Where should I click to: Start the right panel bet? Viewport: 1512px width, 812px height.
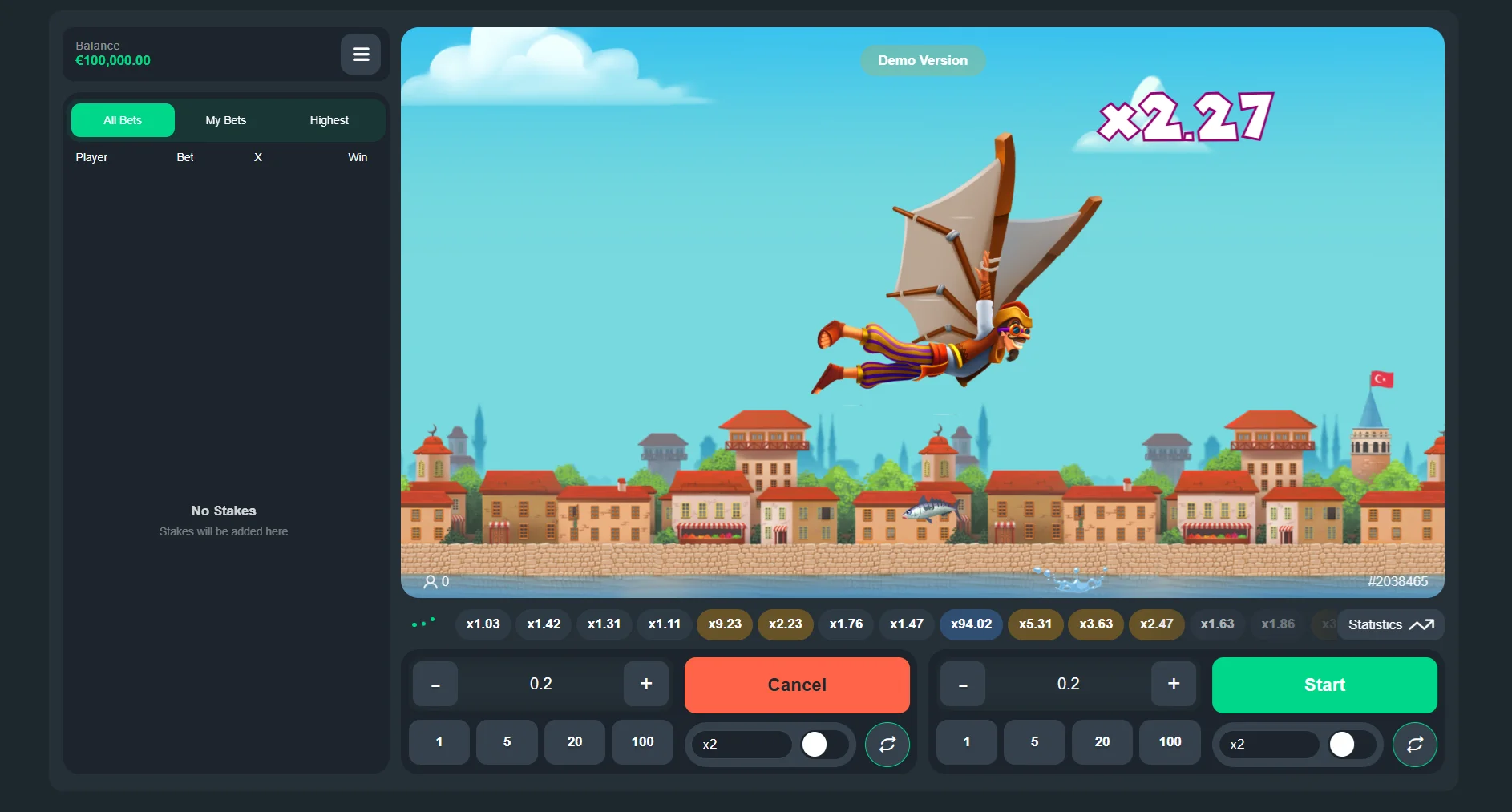[x=1324, y=685]
